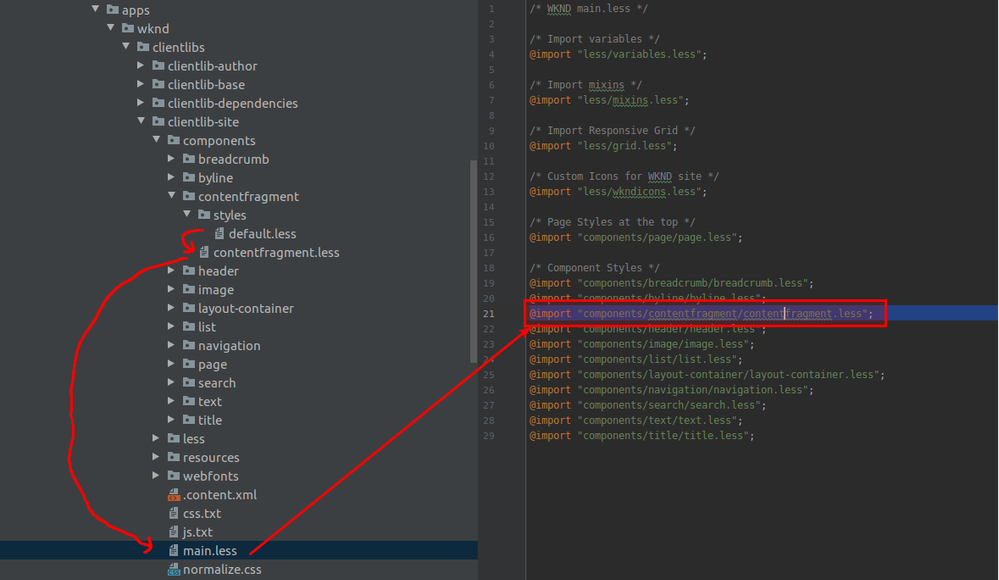This screenshot has width=999, height=580.
Task: Click the css.txt file icon
Action: (x=173, y=513)
